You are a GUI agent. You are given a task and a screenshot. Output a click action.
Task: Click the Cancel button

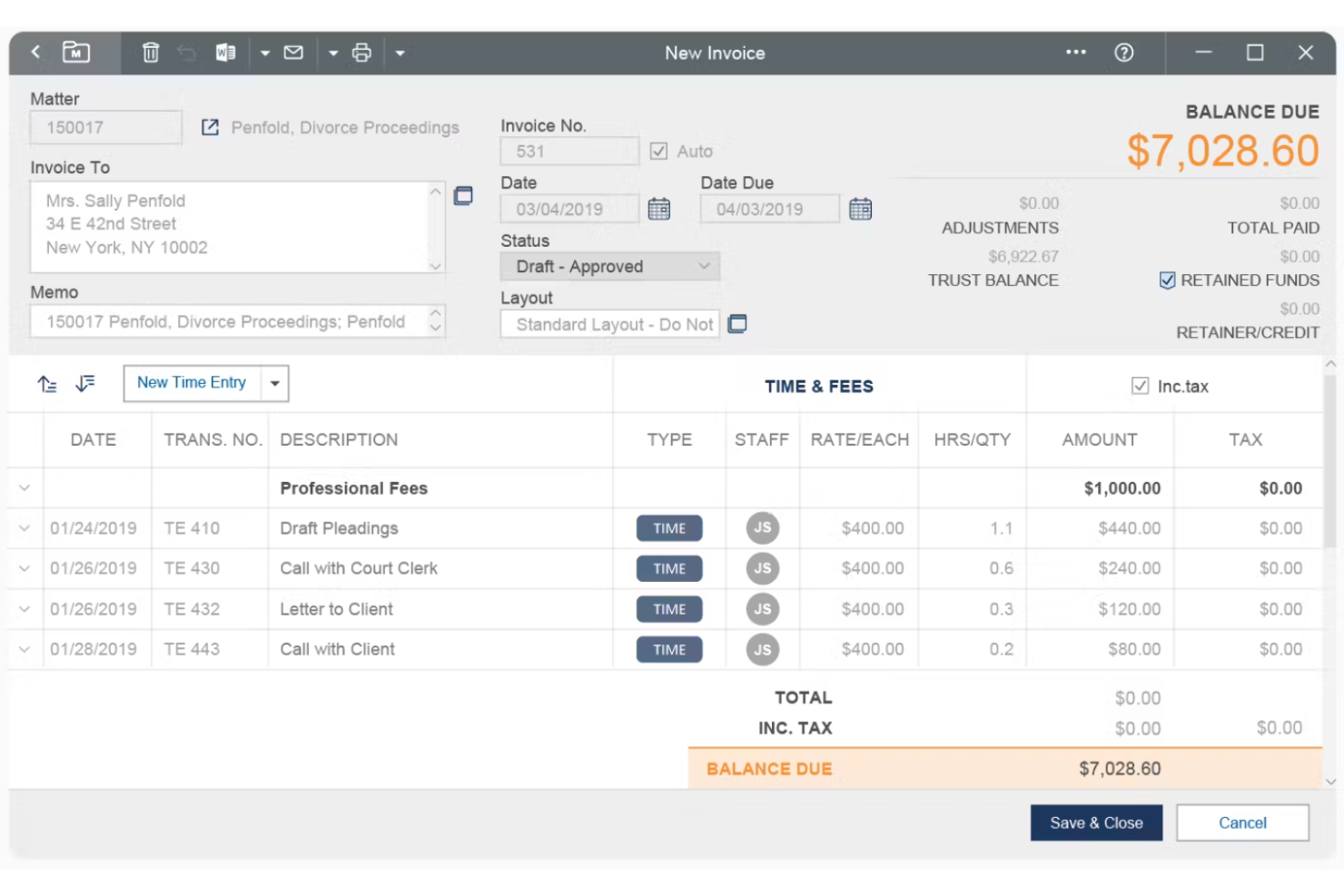[x=1242, y=822]
